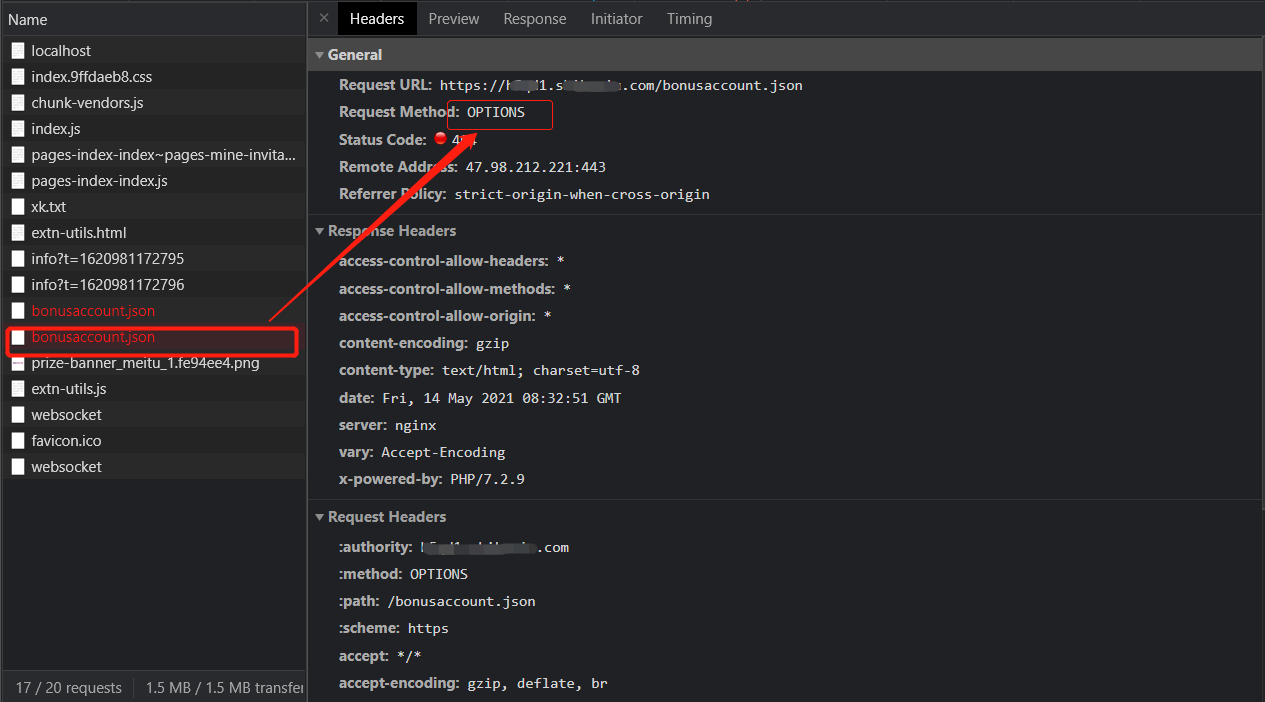Close the request details panel
Screen dimensions: 1265x702
pos(323,18)
